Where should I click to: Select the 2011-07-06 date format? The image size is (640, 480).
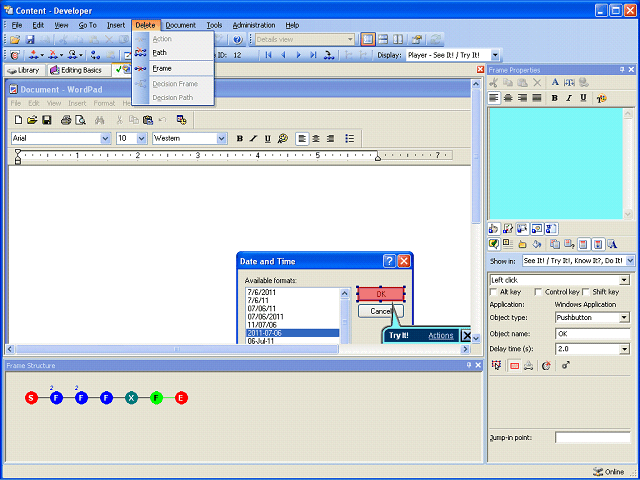click(293, 333)
